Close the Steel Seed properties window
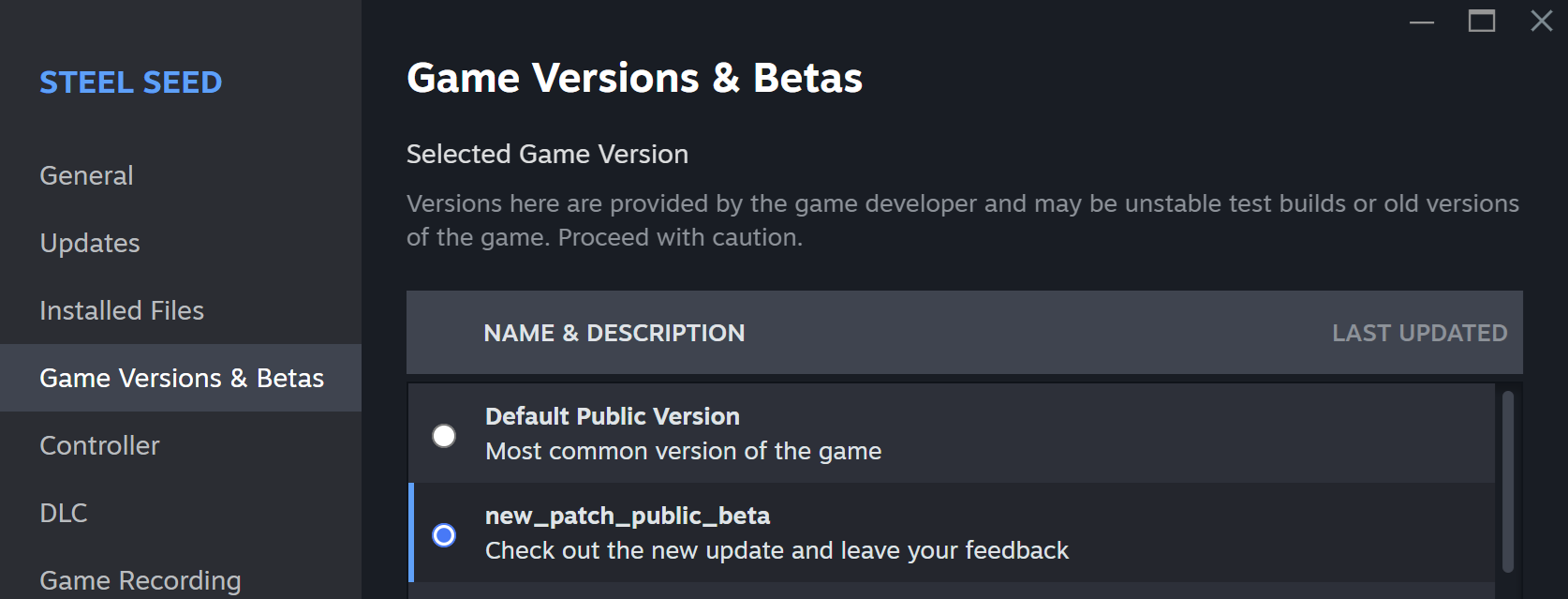 point(1542,22)
